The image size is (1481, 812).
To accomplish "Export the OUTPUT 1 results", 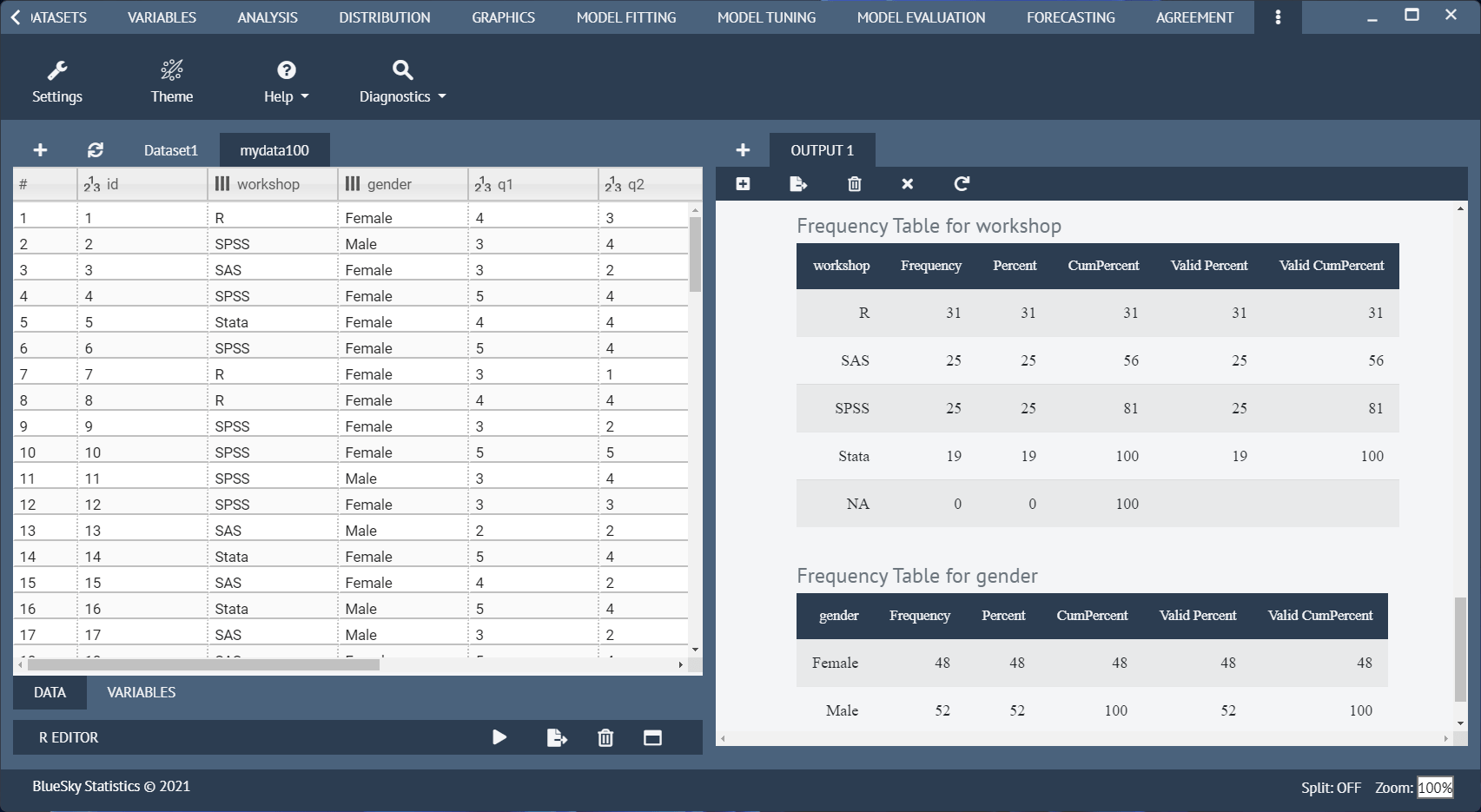I will point(797,184).
